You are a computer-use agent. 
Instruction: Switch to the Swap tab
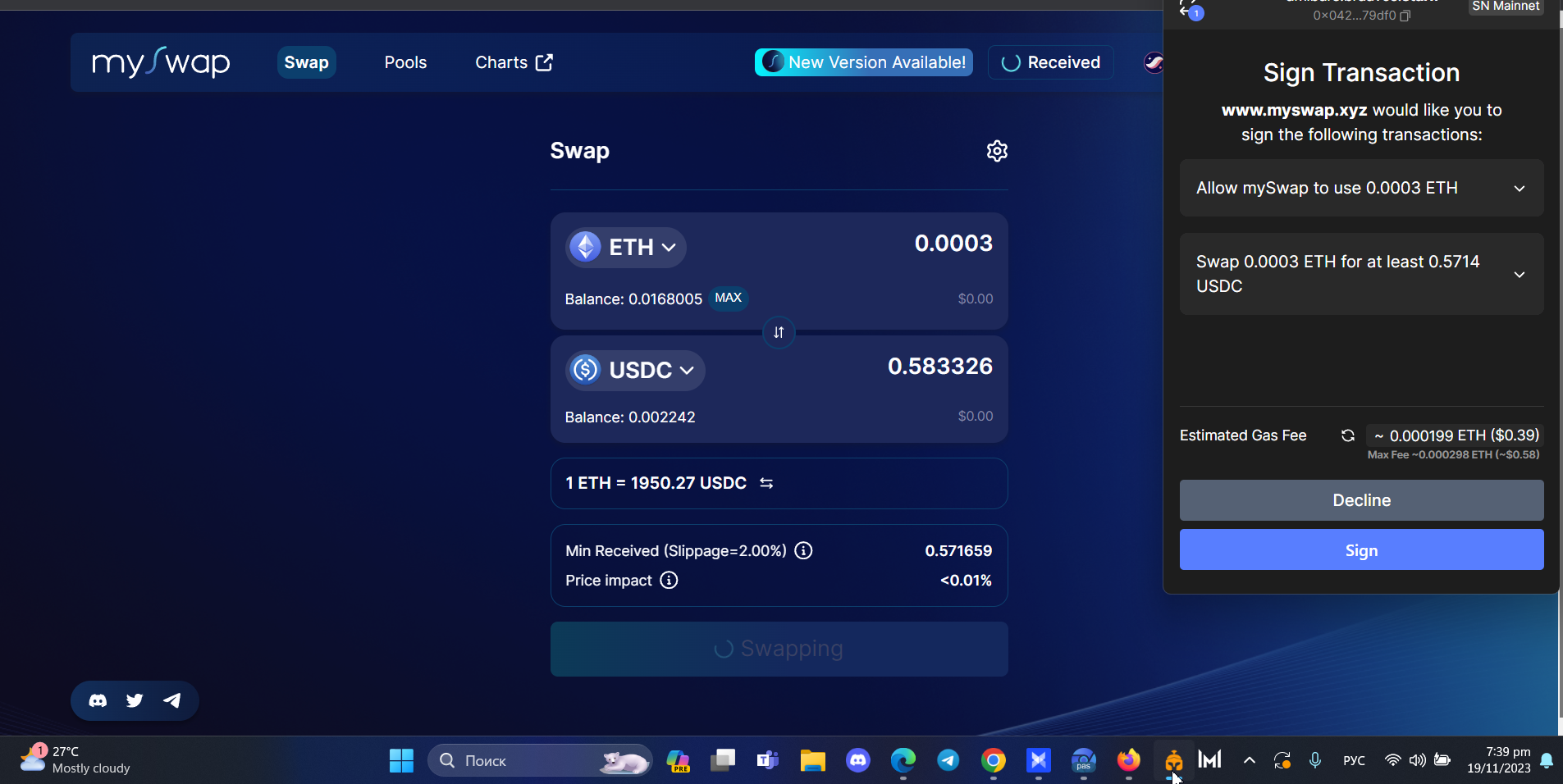306,62
